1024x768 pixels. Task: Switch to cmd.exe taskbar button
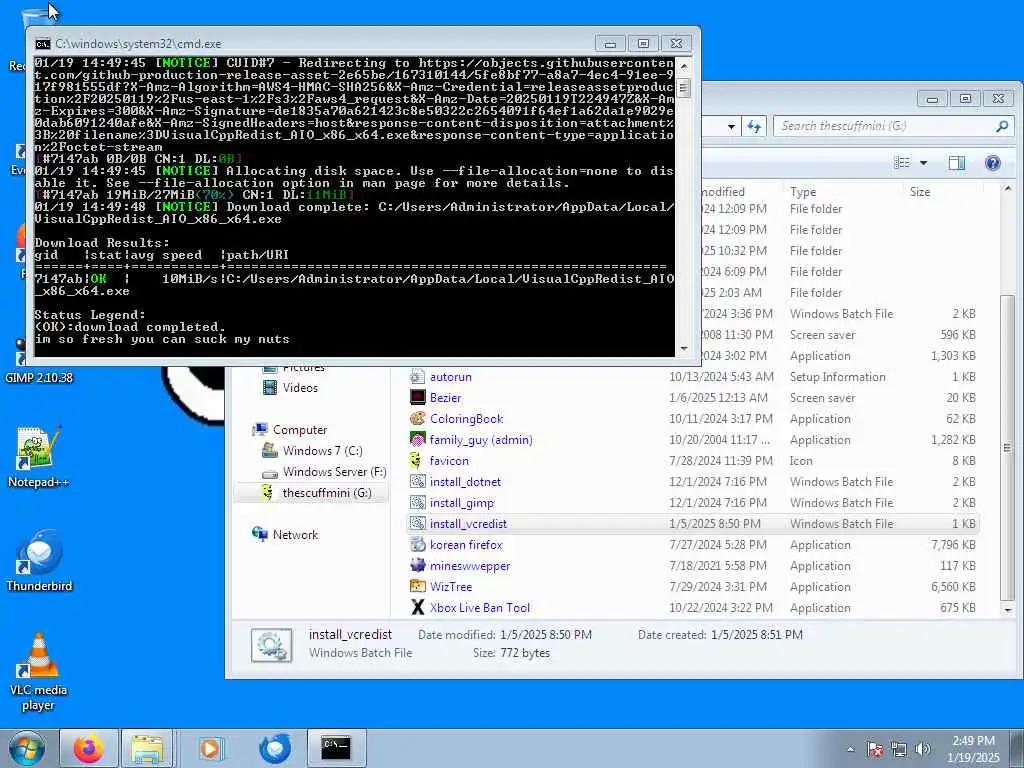pyautogui.click(x=336, y=748)
